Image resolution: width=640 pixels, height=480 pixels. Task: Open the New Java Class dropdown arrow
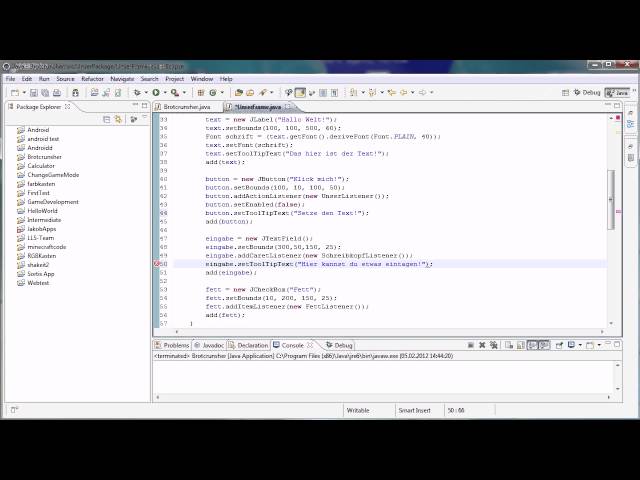pyautogui.click(x=222, y=93)
